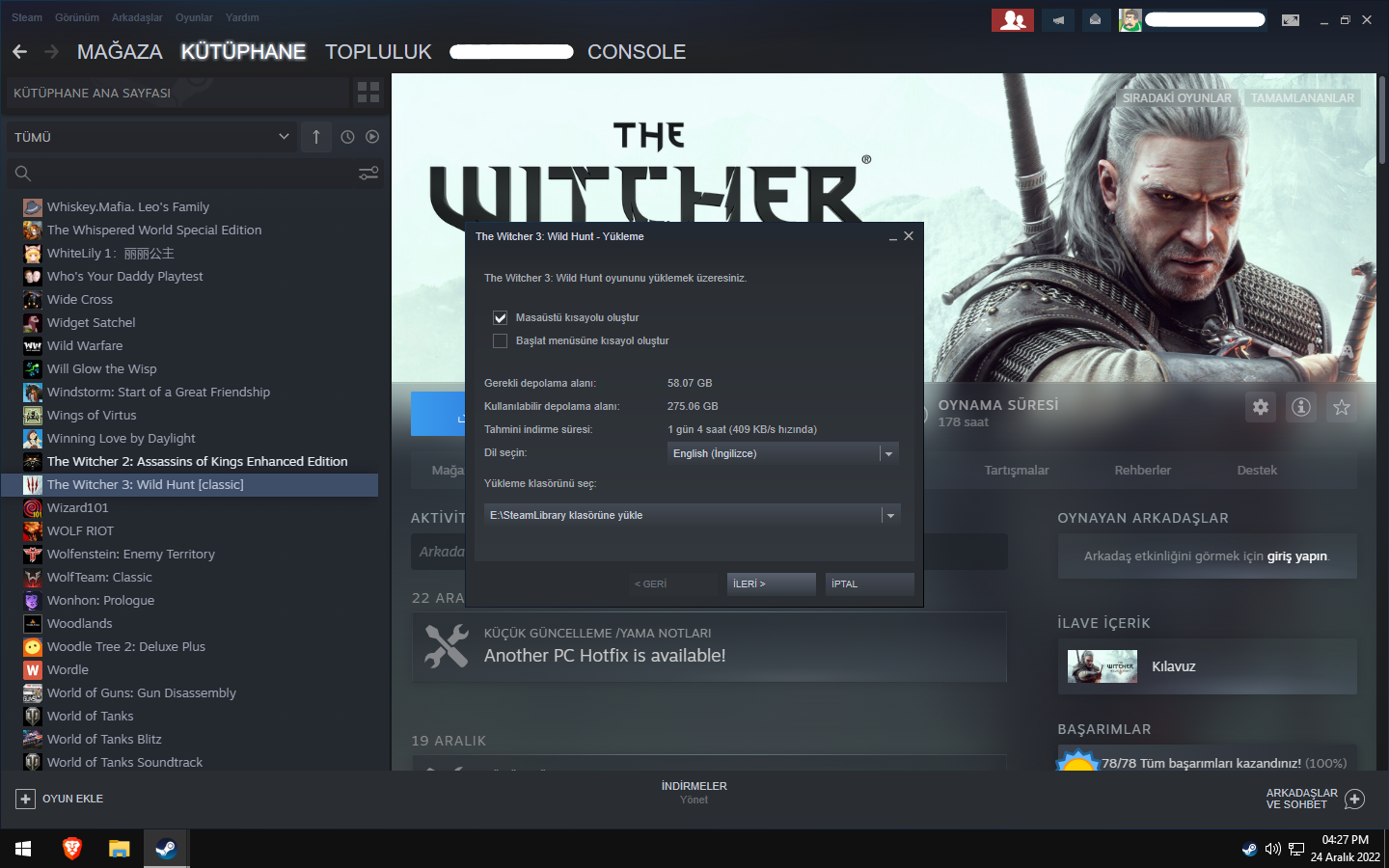Open File Explorer from the taskbar
Image resolution: width=1389 pixels, height=868 pixels.
click(x=119, y=849)
